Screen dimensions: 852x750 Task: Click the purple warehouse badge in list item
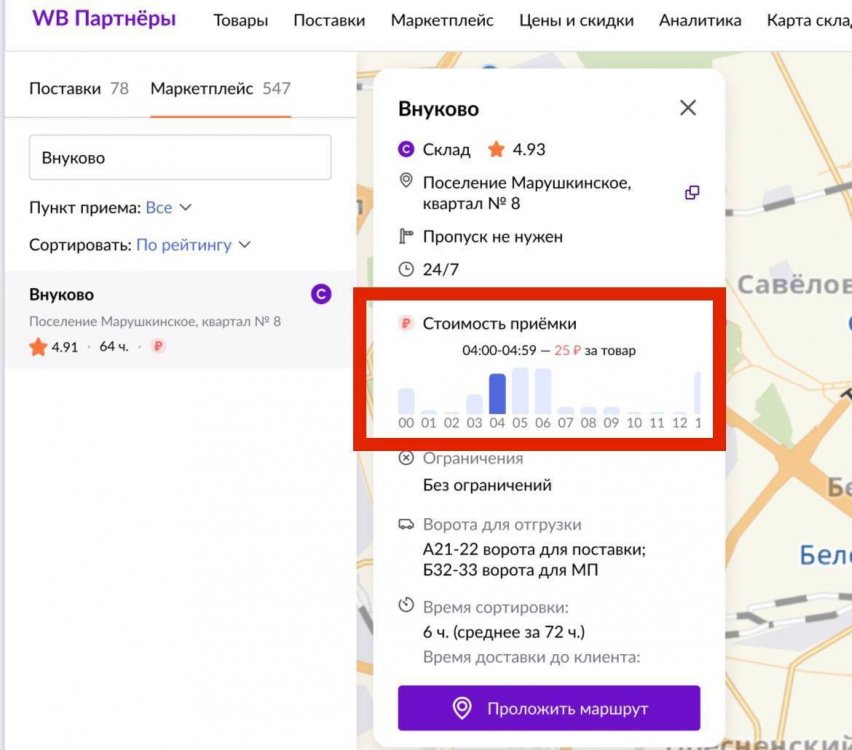point(321,294)
